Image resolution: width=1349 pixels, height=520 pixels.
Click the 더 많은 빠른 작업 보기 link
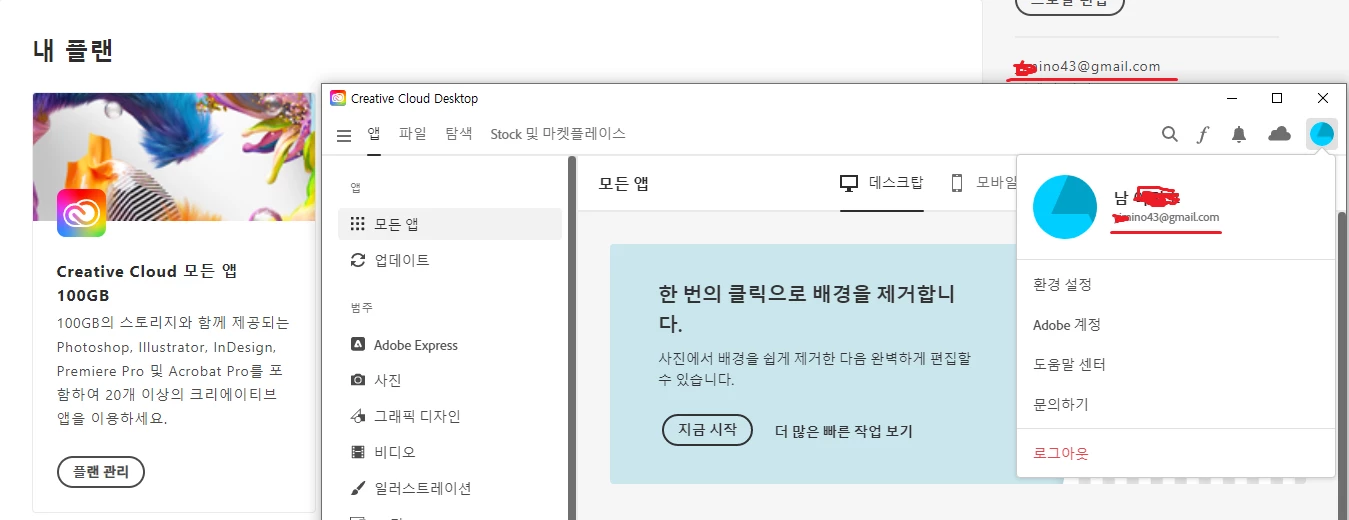point(844,431)
